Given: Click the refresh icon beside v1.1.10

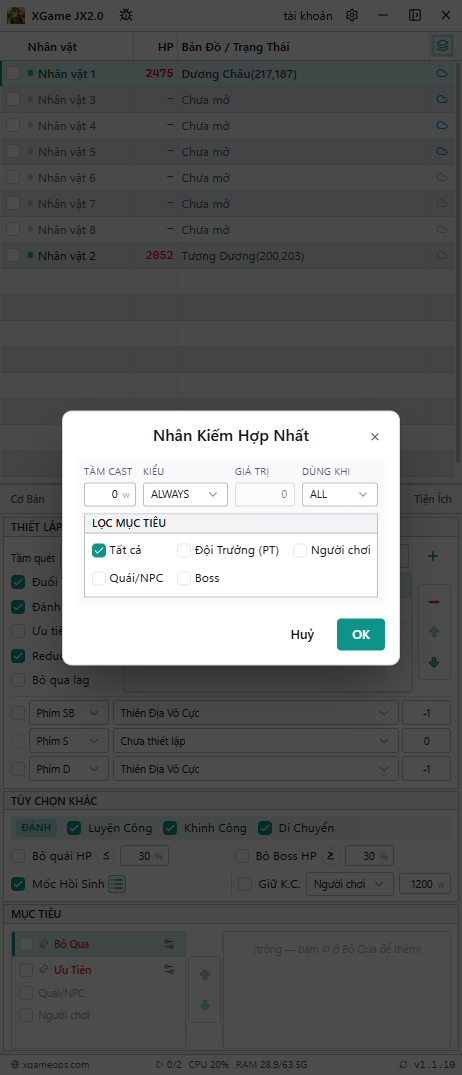Looking at the screenshot, I should (x=404, y=1065).
